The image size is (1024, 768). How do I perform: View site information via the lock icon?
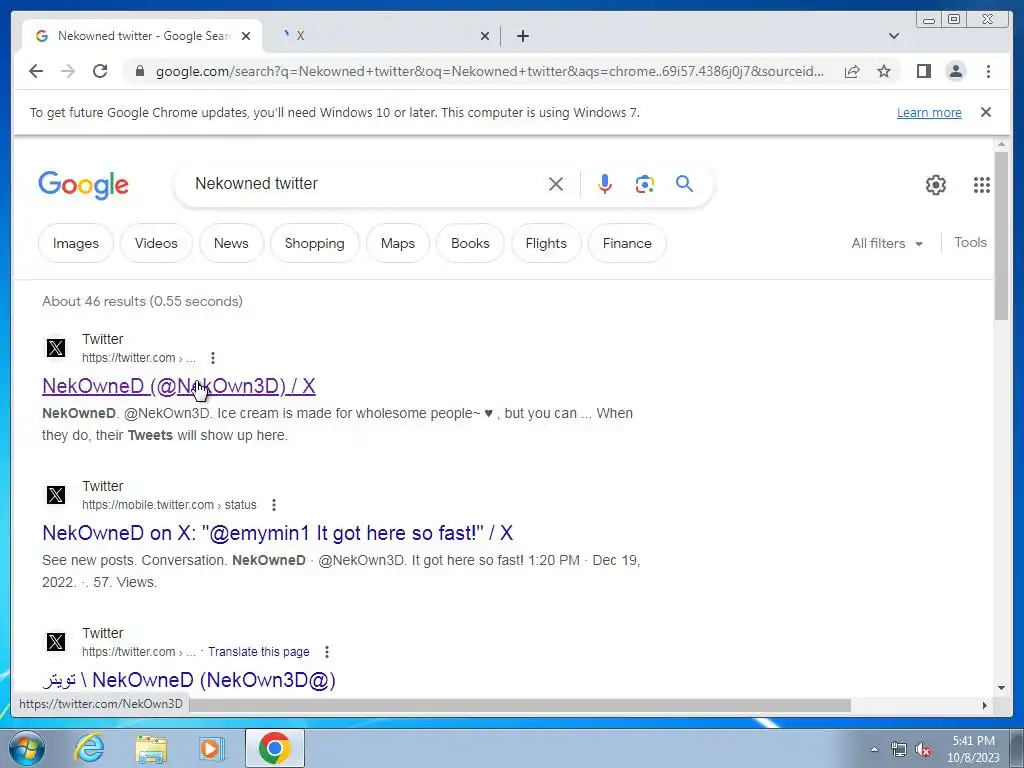point(139,71)
